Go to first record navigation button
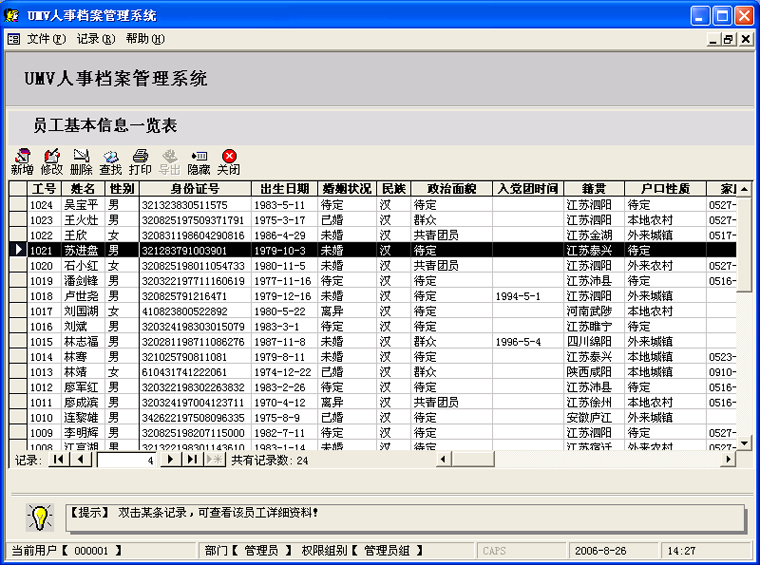760x565 pixels. [59, 459]
